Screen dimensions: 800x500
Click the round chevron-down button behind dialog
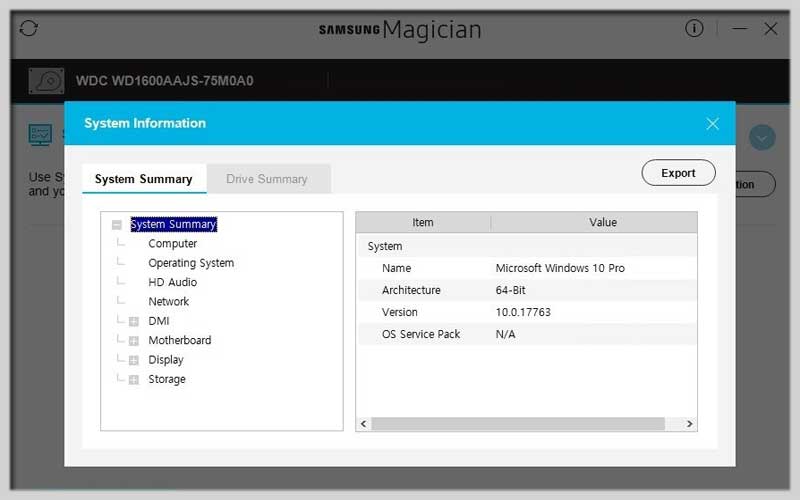[x=762, y=138]
